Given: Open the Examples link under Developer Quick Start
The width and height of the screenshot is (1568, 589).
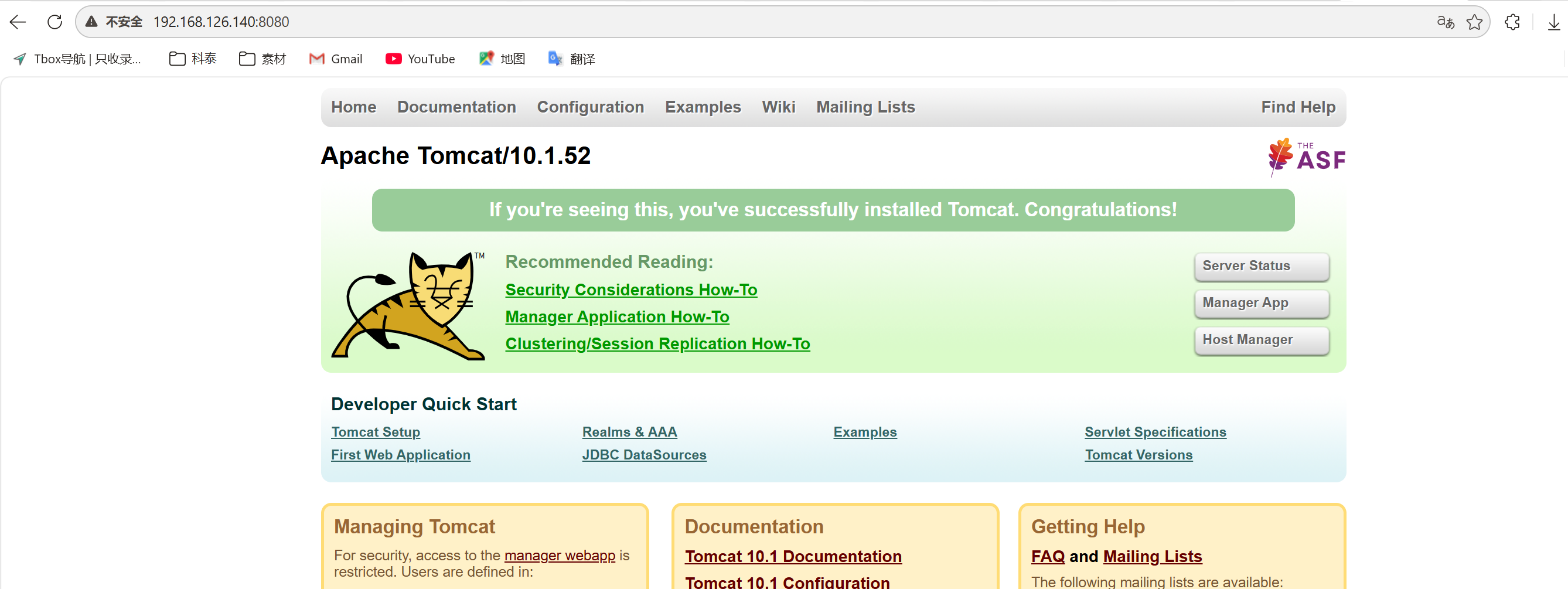Looking at the screenshot, I should point(865,432).
